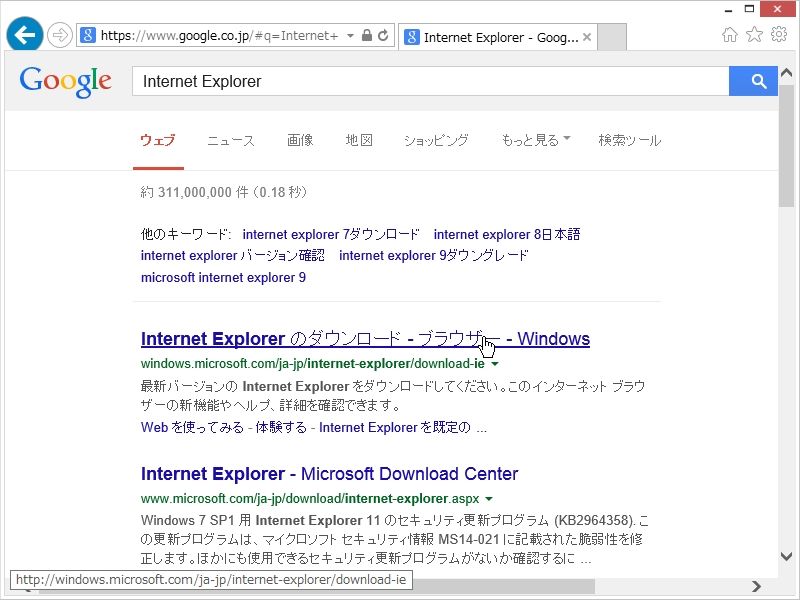Image resolution: width=800 pixels, height=600 pixels.
Task: Open Internet Explorer を既定の sitelink
Action: (x=395, y=427)
